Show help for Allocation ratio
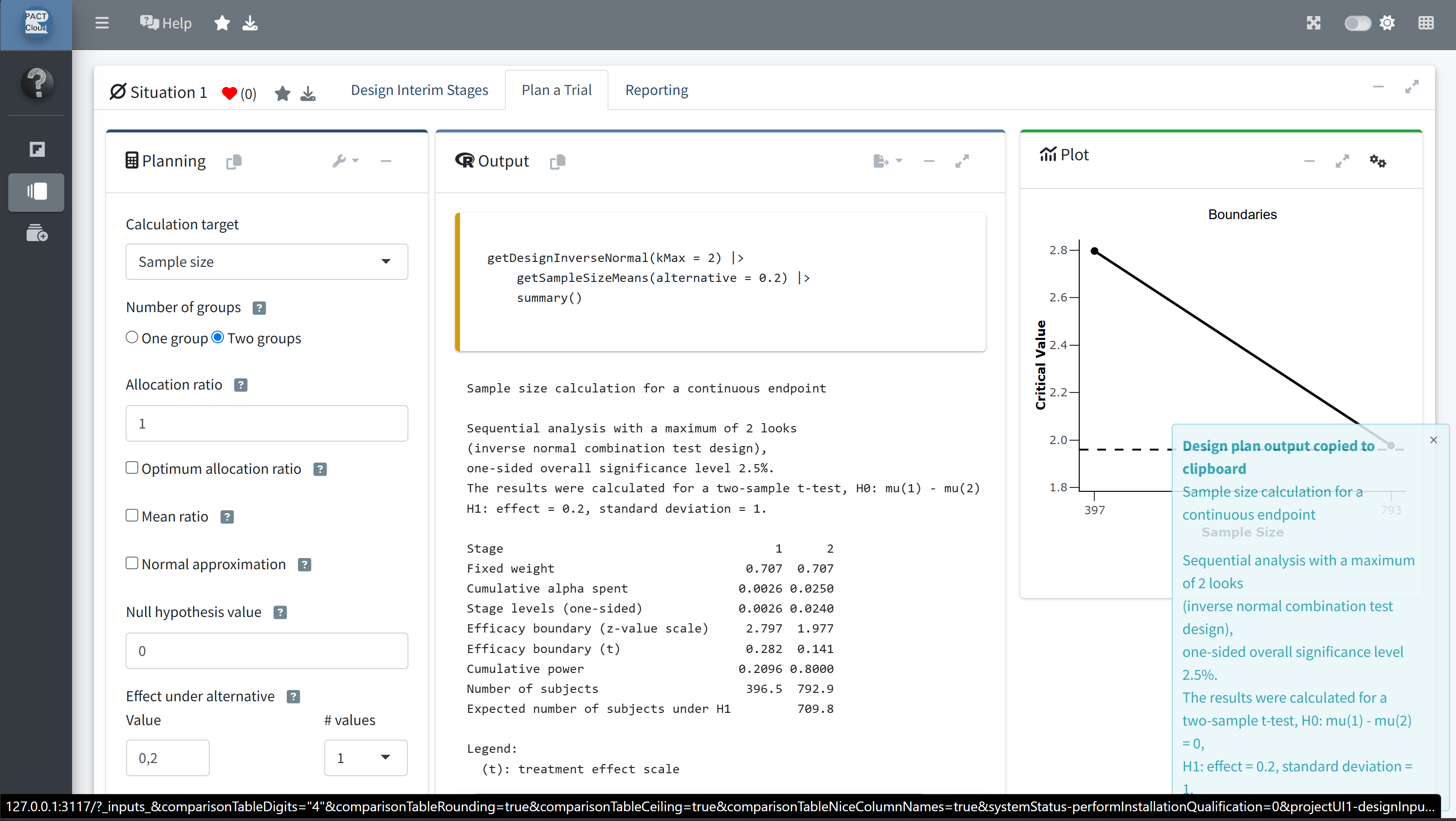This screenshot has height=821, width=1456. 240,385
